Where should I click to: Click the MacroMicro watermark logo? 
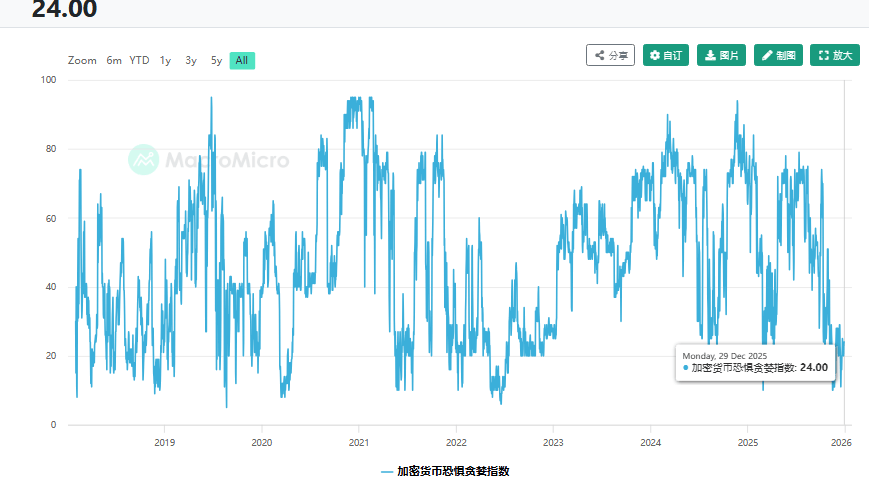coord(209,160)
